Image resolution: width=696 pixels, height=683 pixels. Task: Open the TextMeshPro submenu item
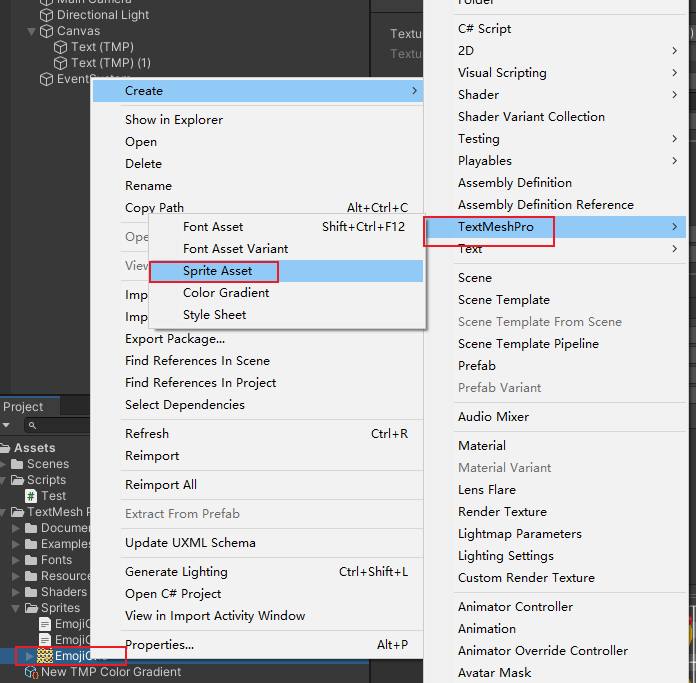[x=556, y=227]
